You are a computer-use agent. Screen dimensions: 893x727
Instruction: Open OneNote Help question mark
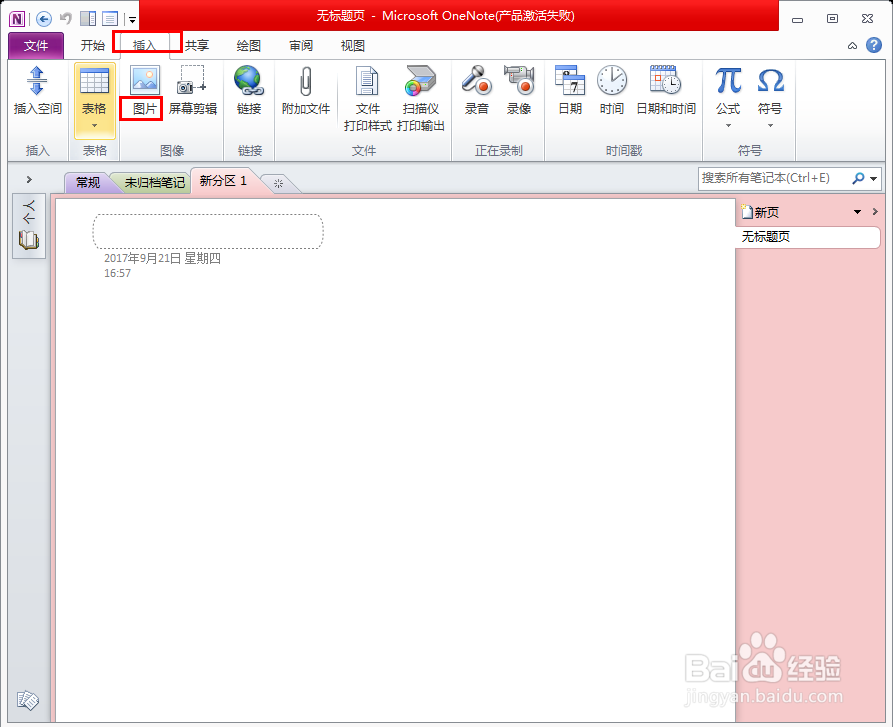[x=874, y=46]
